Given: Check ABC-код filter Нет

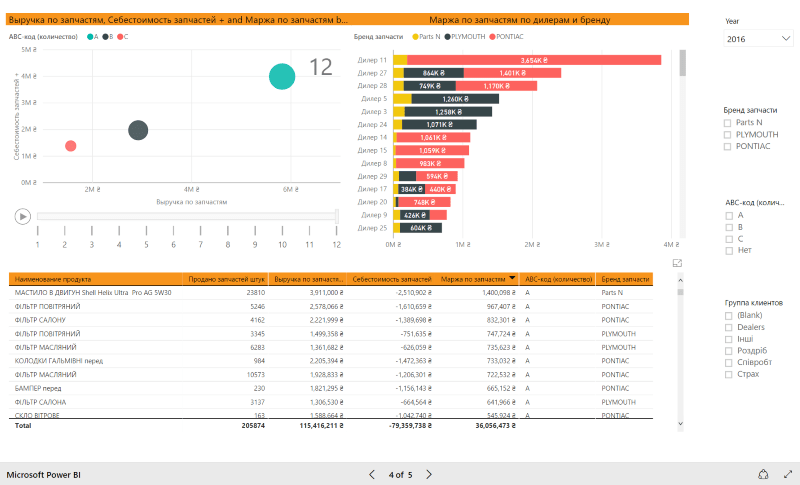Looking at the screenshot, I should pyautogui.click(x=729, y=251).
